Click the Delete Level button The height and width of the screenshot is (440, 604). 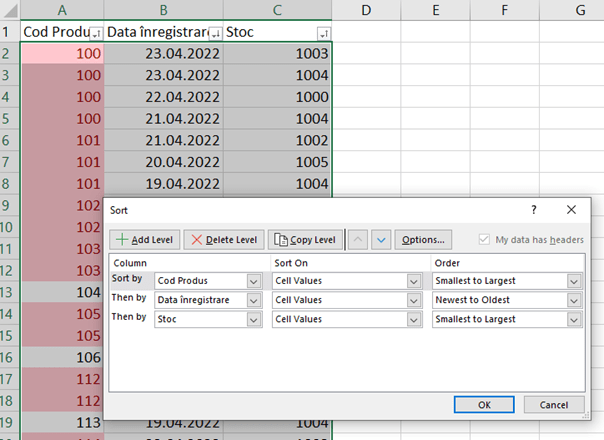pos(224,240)
